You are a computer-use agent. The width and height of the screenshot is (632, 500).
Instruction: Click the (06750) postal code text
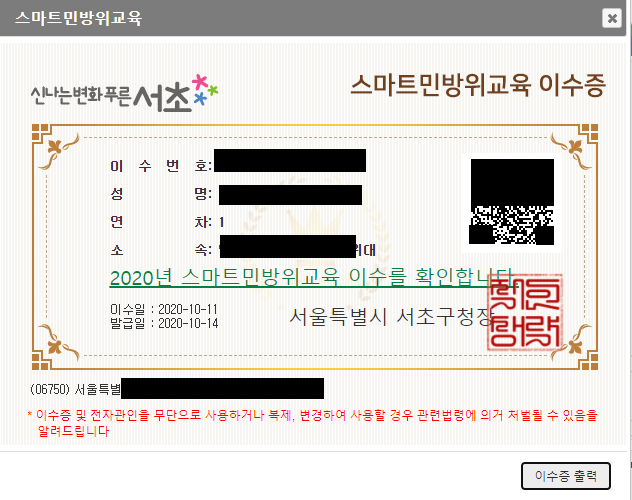tap(50, 389)
